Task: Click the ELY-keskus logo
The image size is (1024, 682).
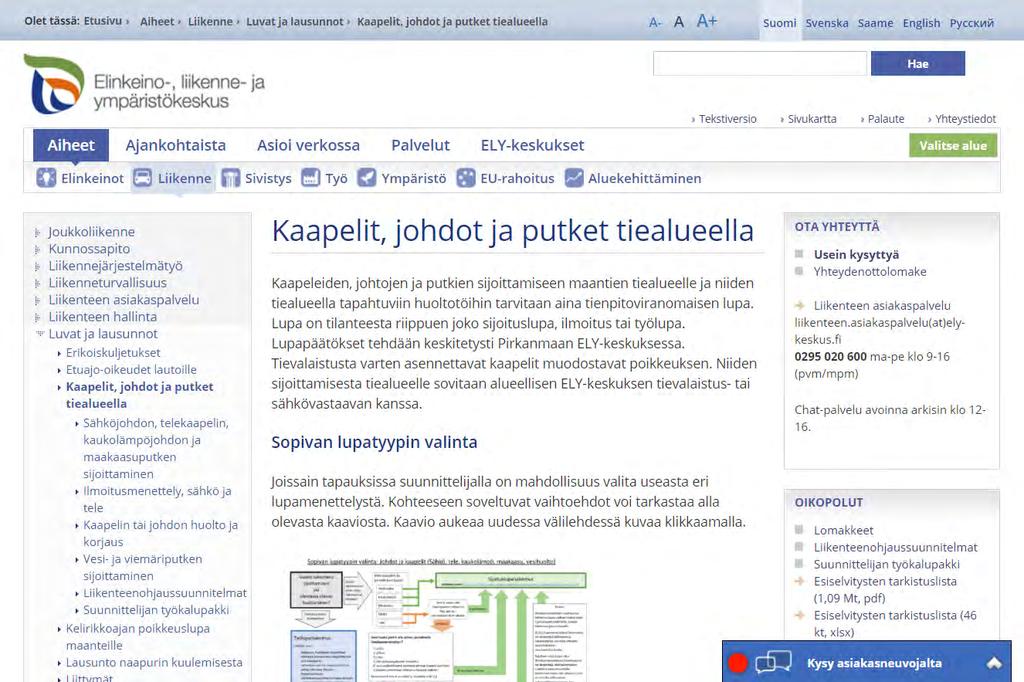Action: tap(144, 85)
